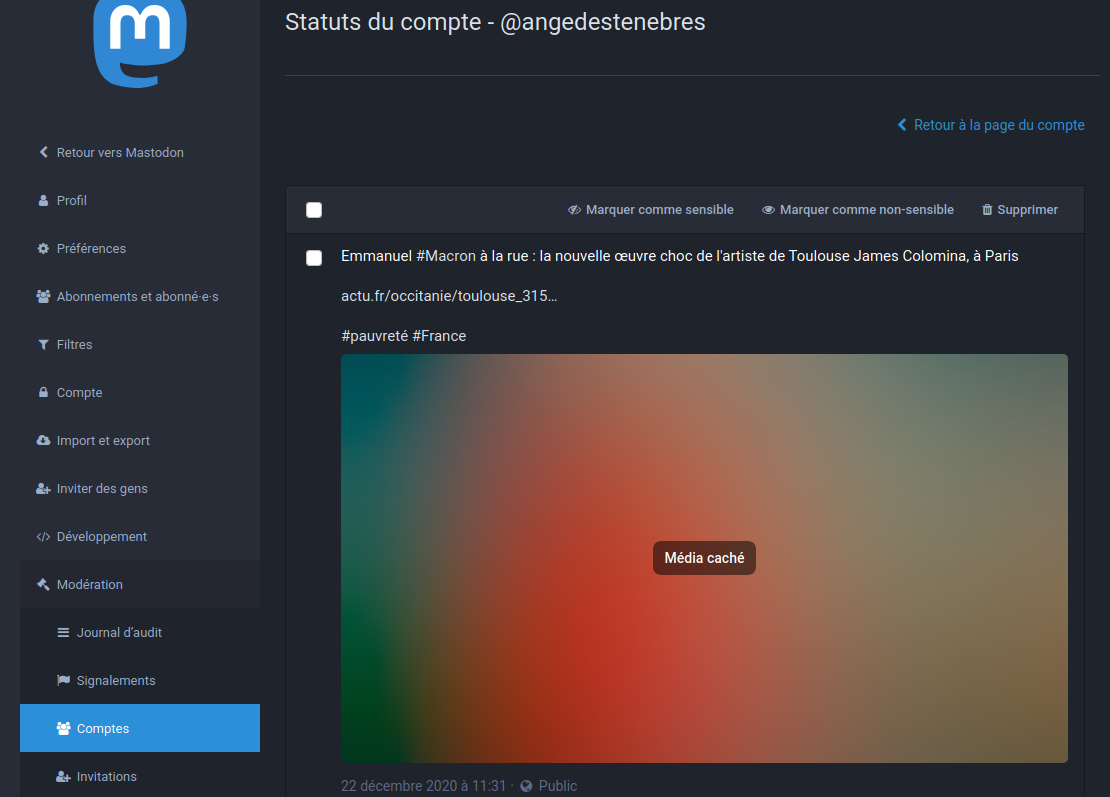Reveal hidden media with Média caché button
Screen dimensions: 1110x797
coord(704,558)
